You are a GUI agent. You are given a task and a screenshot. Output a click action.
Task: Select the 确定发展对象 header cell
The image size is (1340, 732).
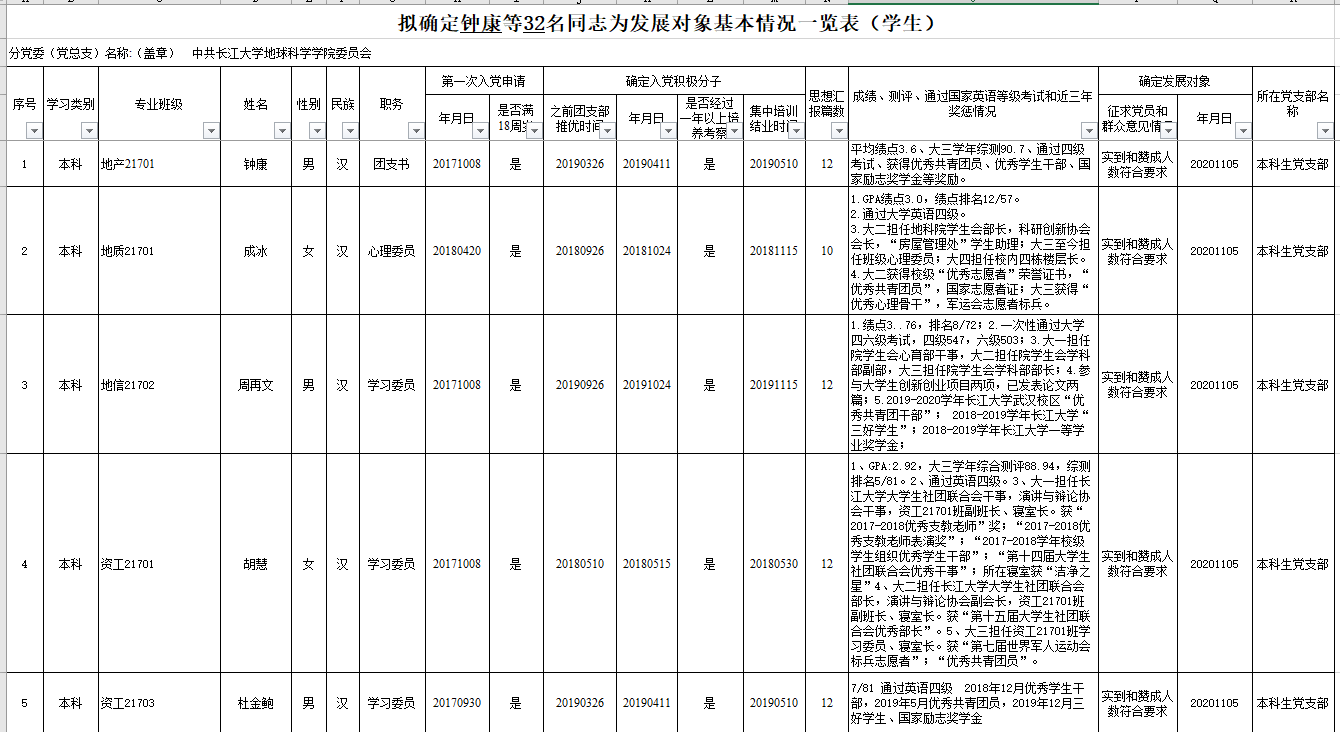coord(1175,81)
